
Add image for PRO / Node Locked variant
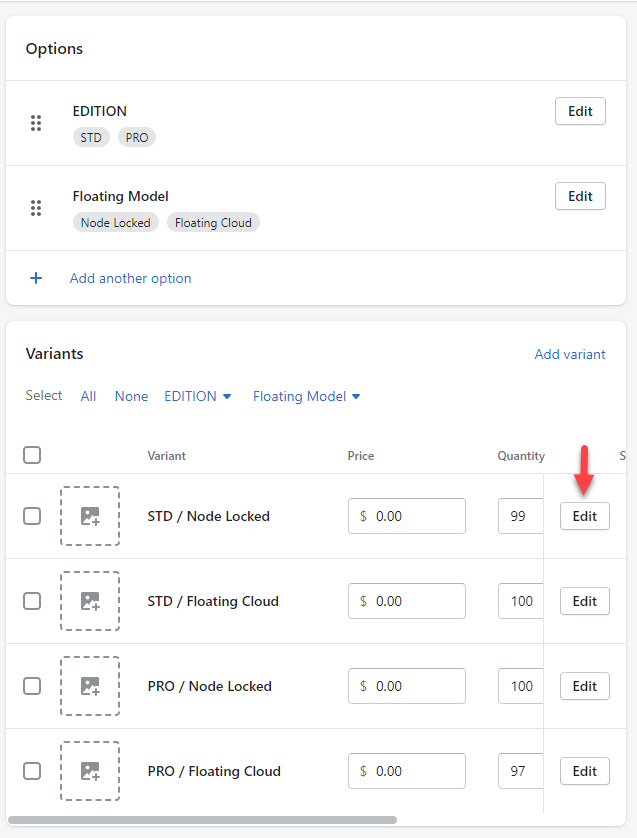(x=90, y=686)
